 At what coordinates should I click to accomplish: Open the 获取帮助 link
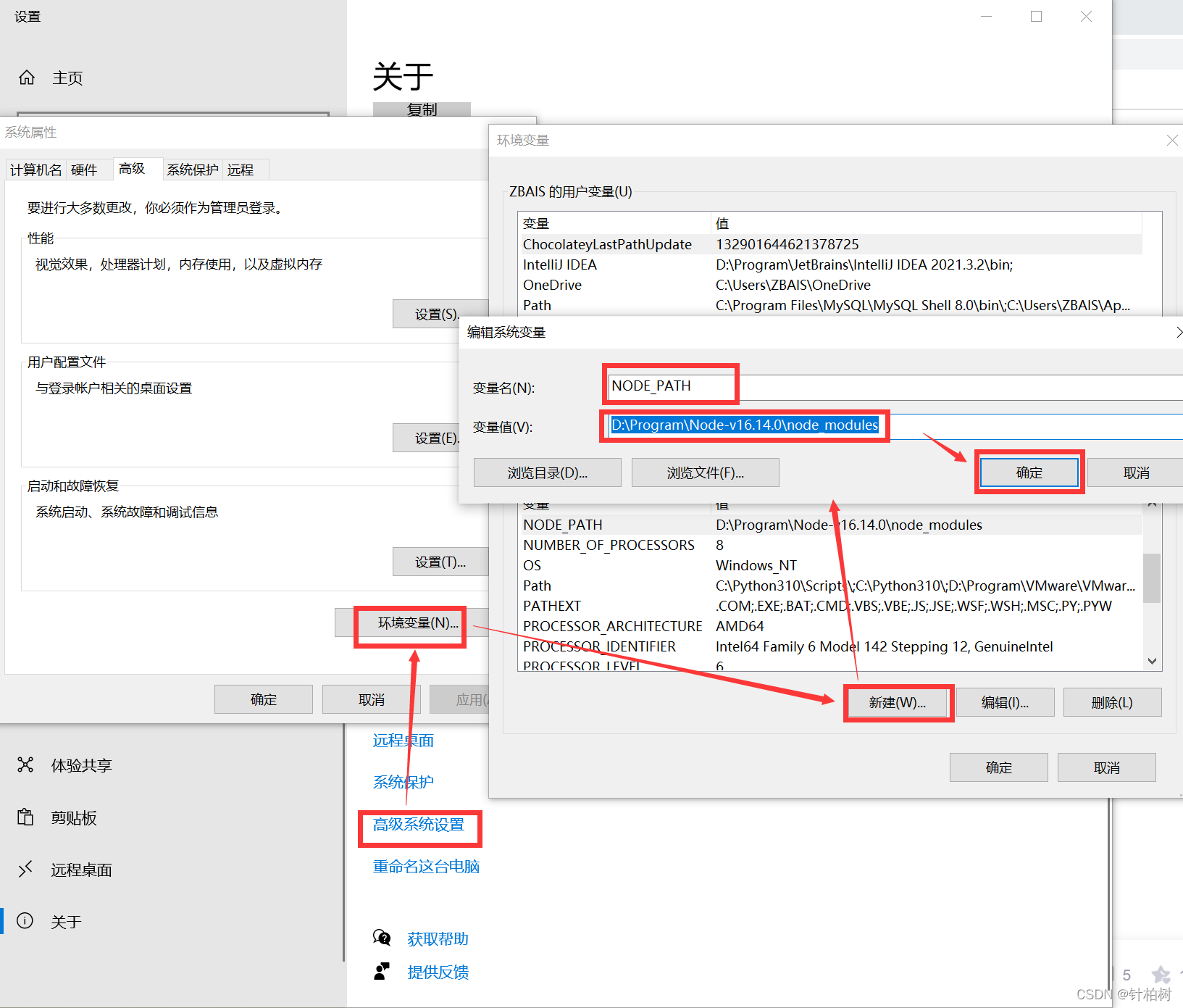pyautogui.click(x=438, y=938)
